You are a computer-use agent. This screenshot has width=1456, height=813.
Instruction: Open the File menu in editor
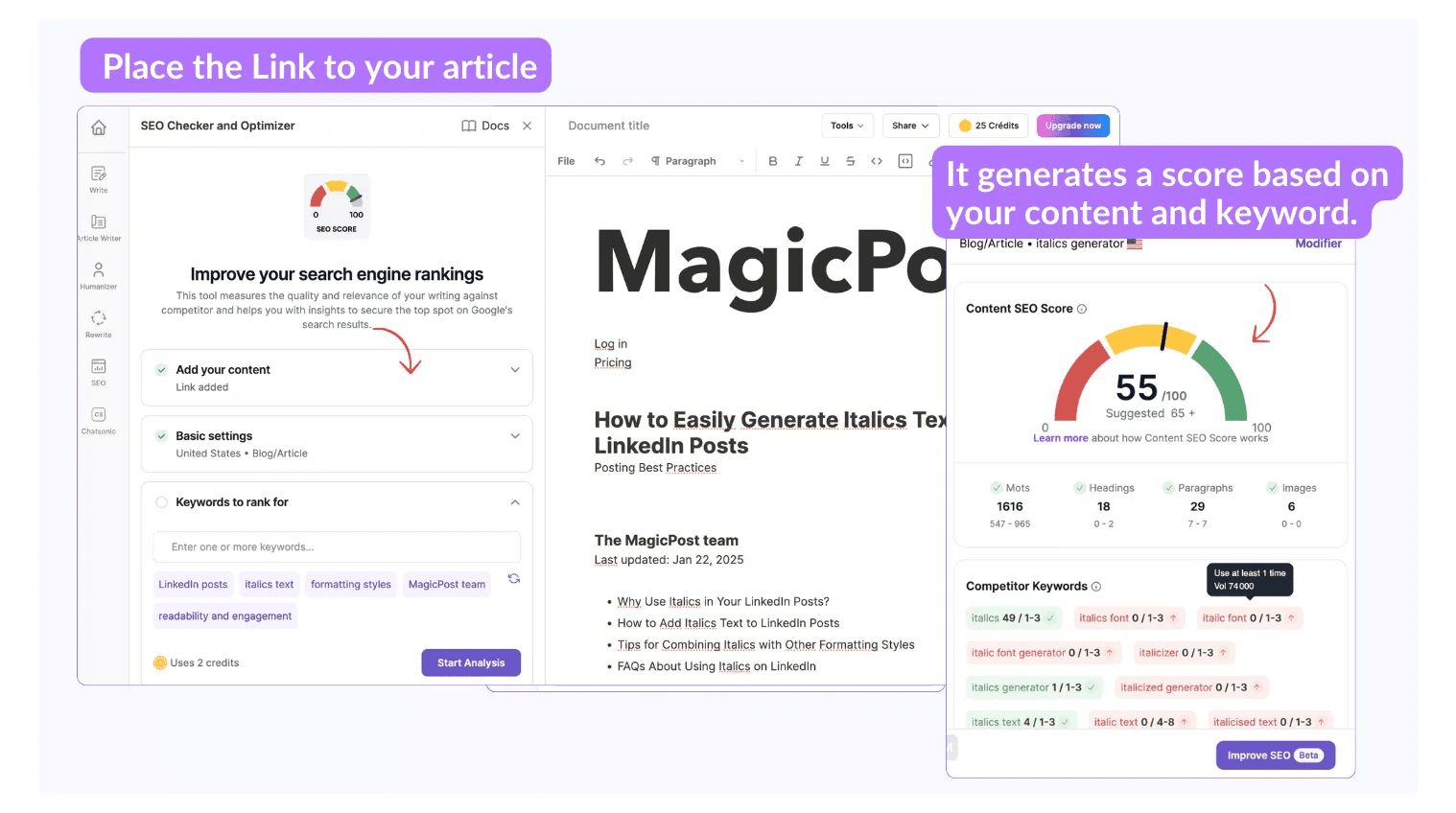(566, 161)
